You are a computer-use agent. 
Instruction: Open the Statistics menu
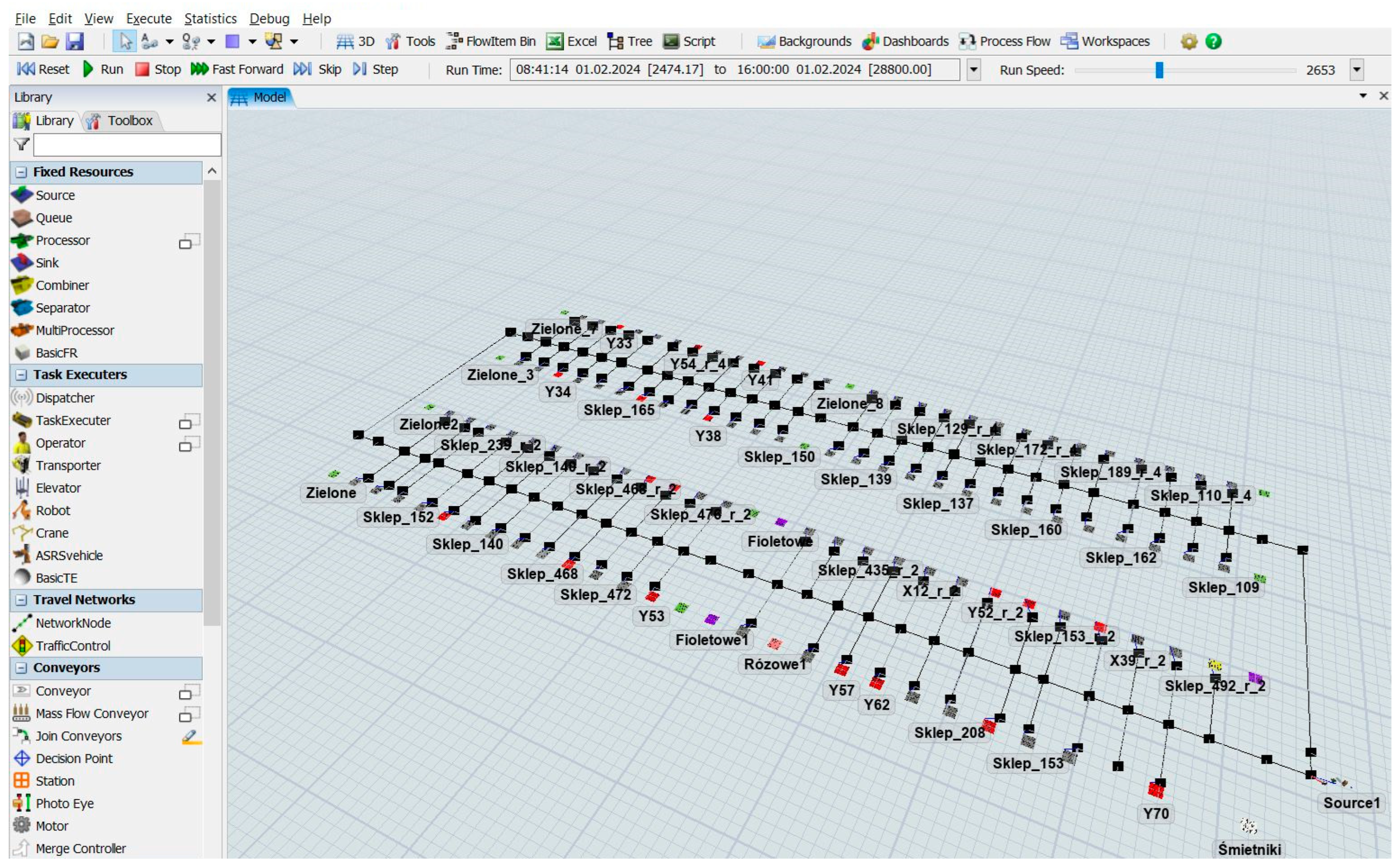(x=210, y=18)
